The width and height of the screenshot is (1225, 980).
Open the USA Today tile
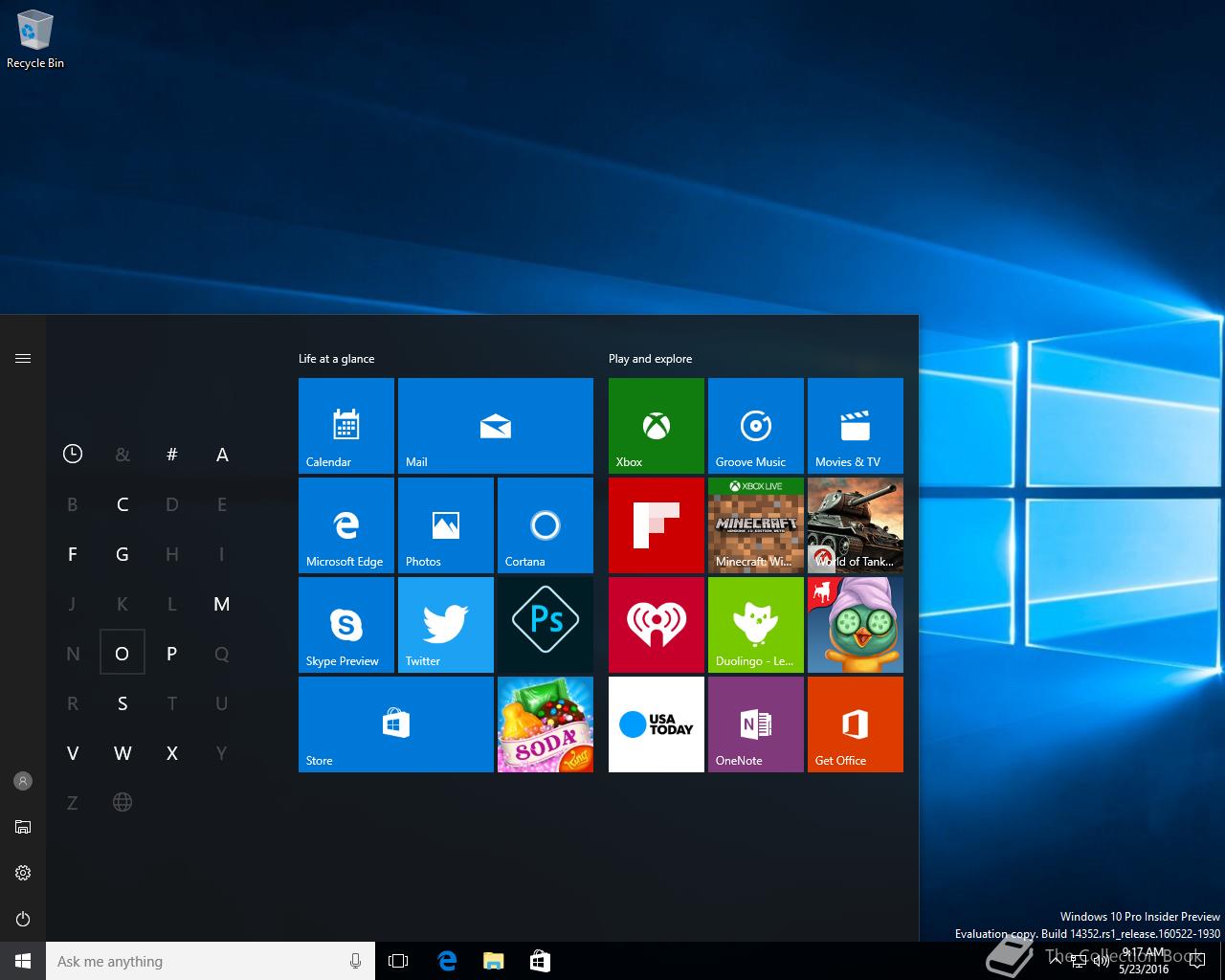pyautogui.click(x=657, y=724)
